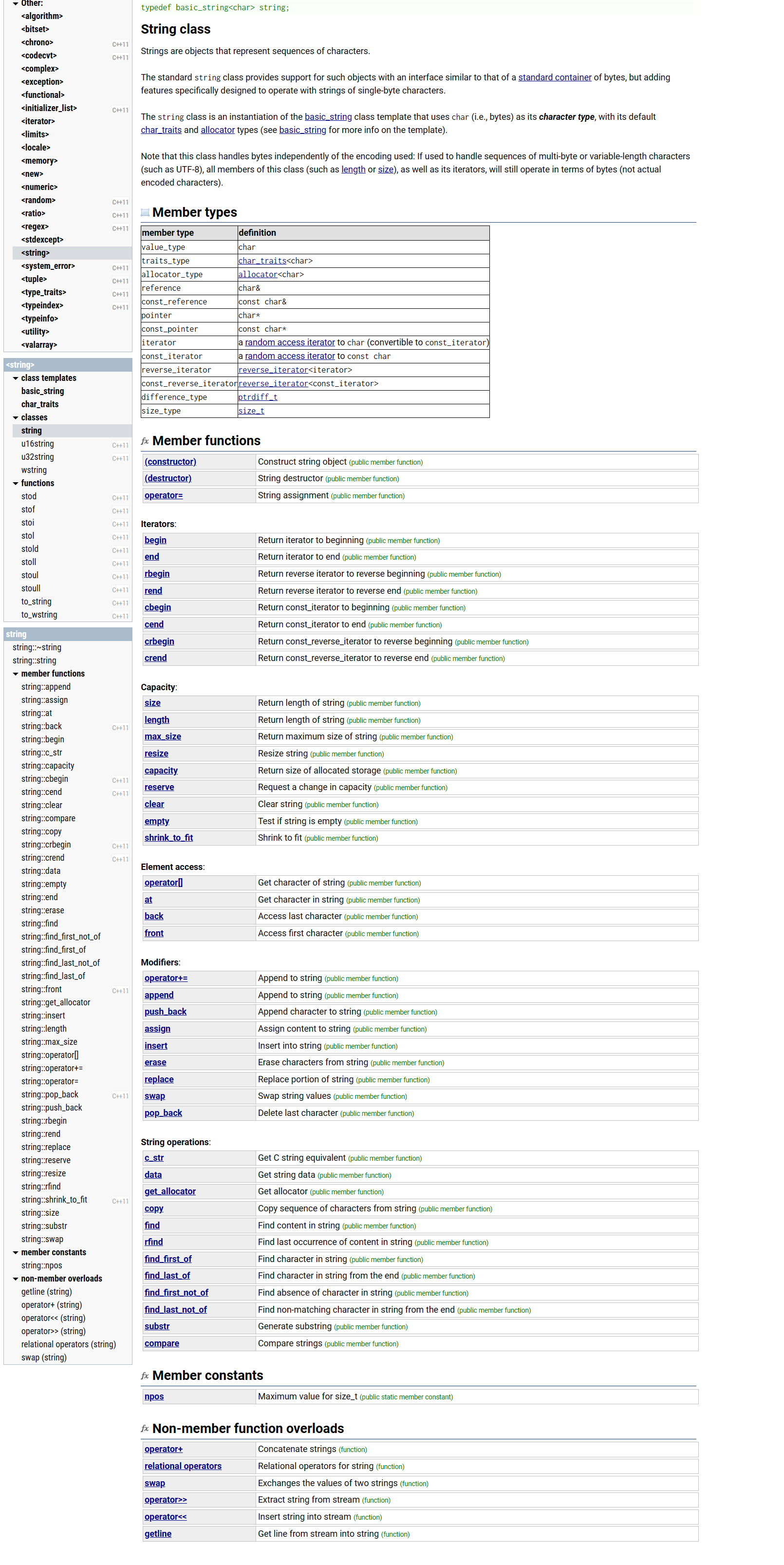This screenshot has height=1565, width=784.
Task: Open the stoi function entry
Action: [x=28, y=523]
